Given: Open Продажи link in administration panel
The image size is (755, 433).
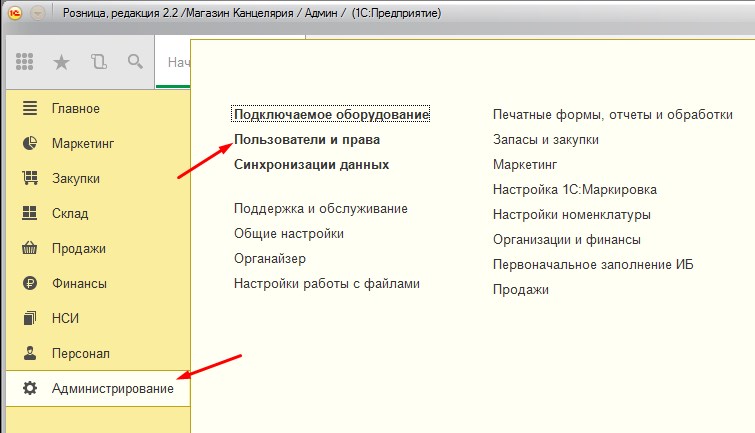Looking at the screenshot, I should point(521,290).
